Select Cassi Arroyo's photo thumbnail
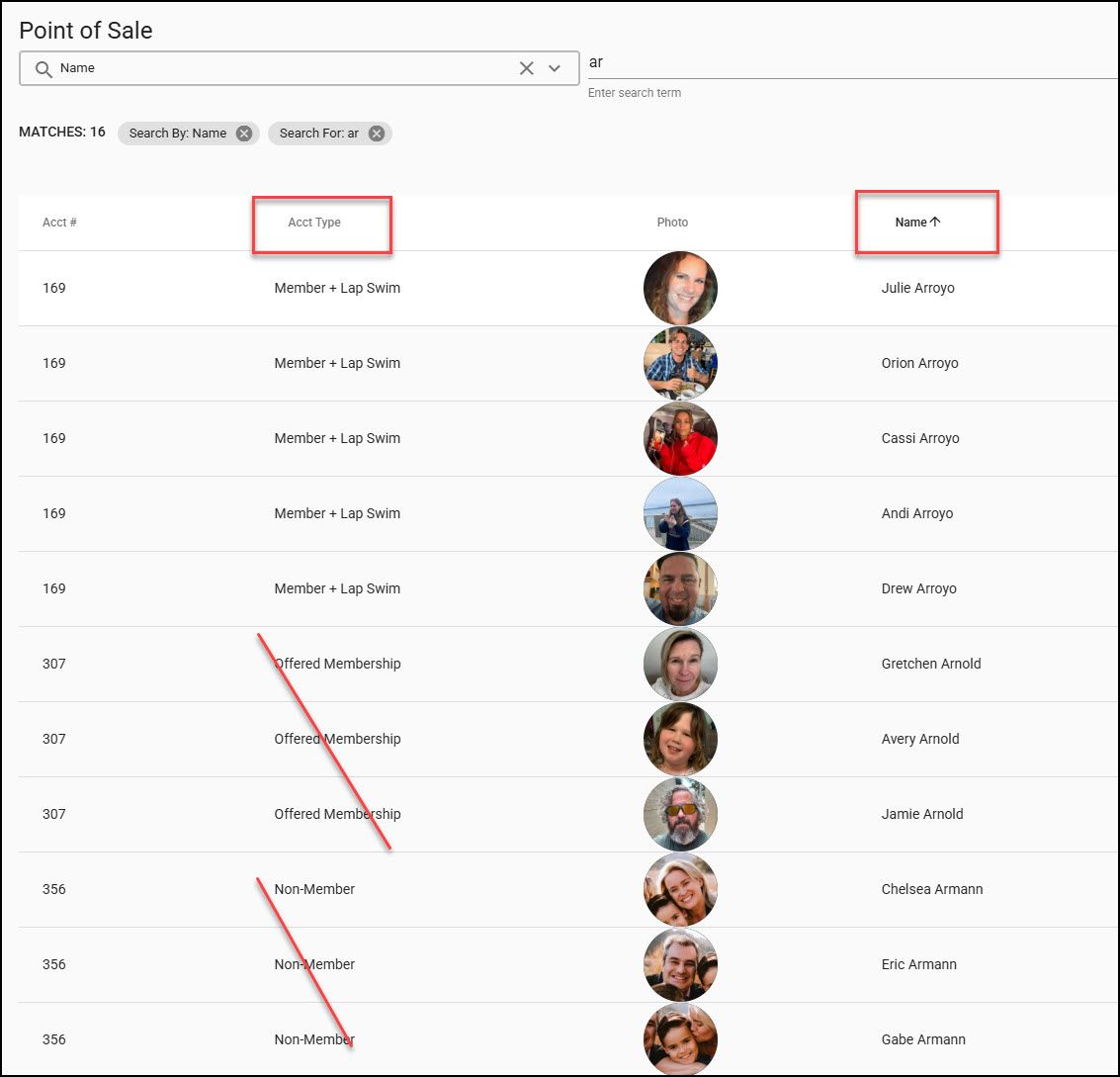The width and height of the screenshot is (1120, 1077). pos(680,439)
